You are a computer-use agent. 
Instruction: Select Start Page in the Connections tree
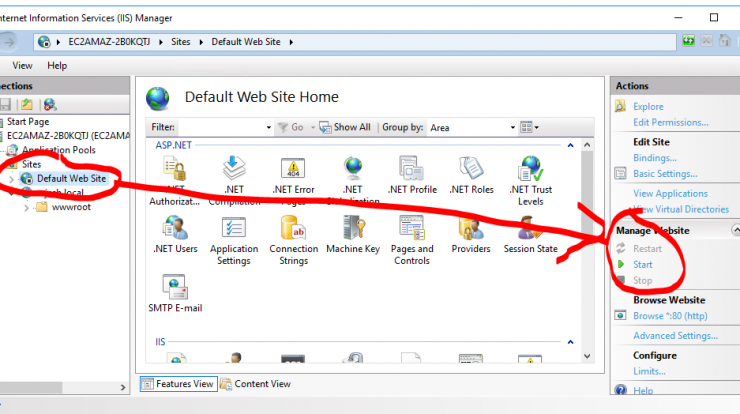coord(28,122)
